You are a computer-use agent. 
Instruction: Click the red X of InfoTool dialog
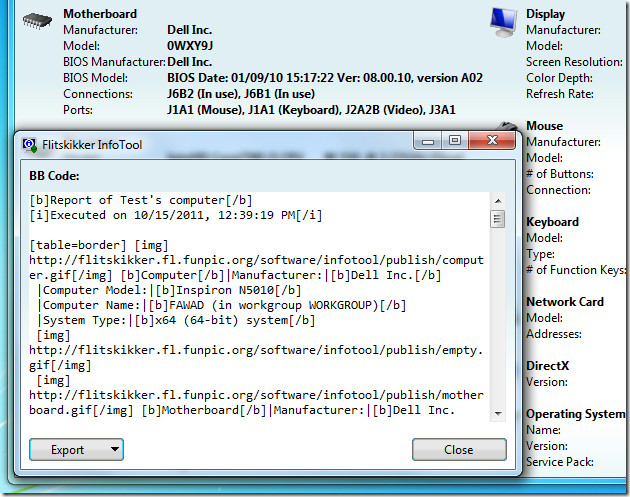pos(492,140)
